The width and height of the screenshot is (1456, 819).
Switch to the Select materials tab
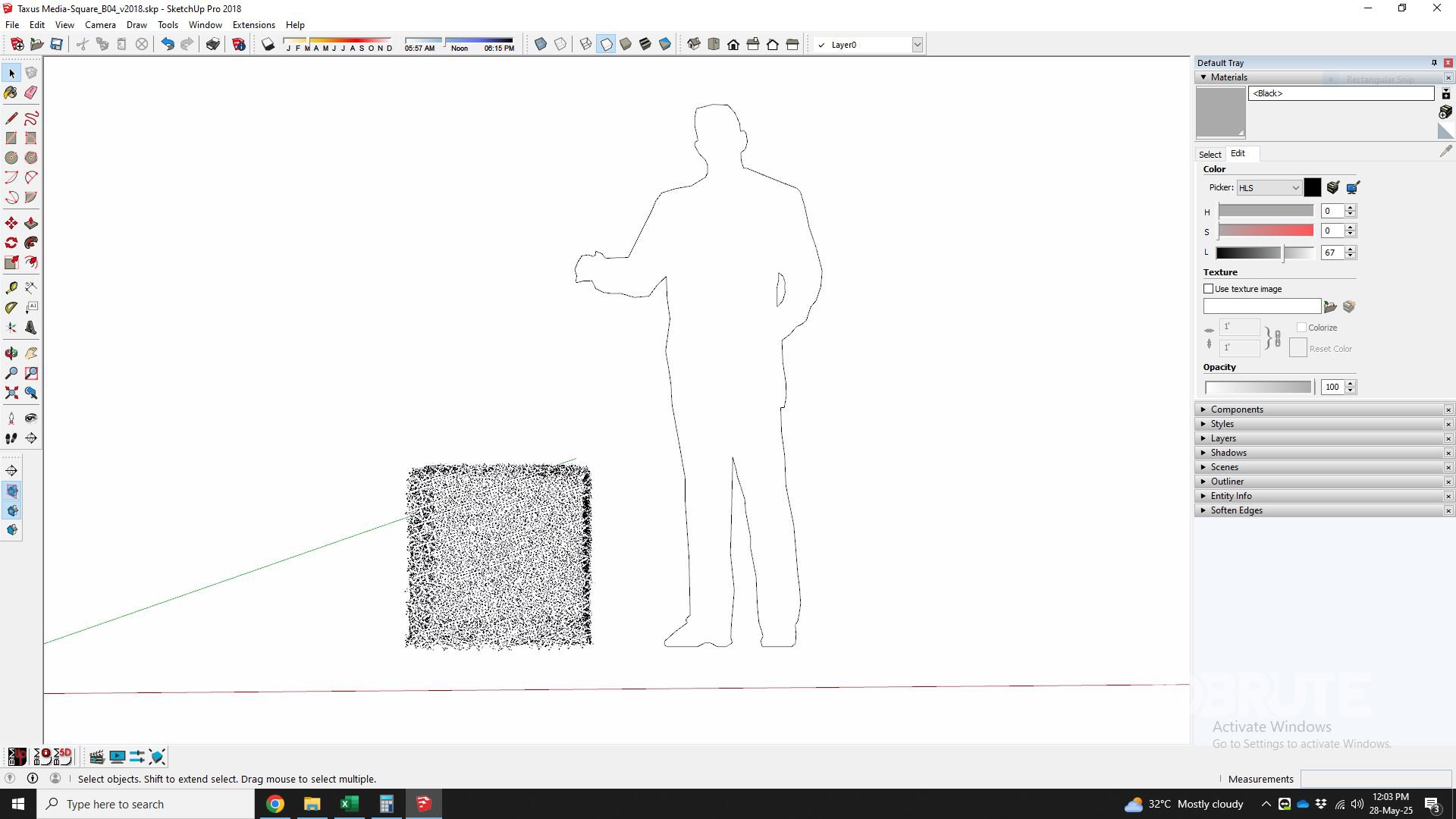[x=1210, y=154]
